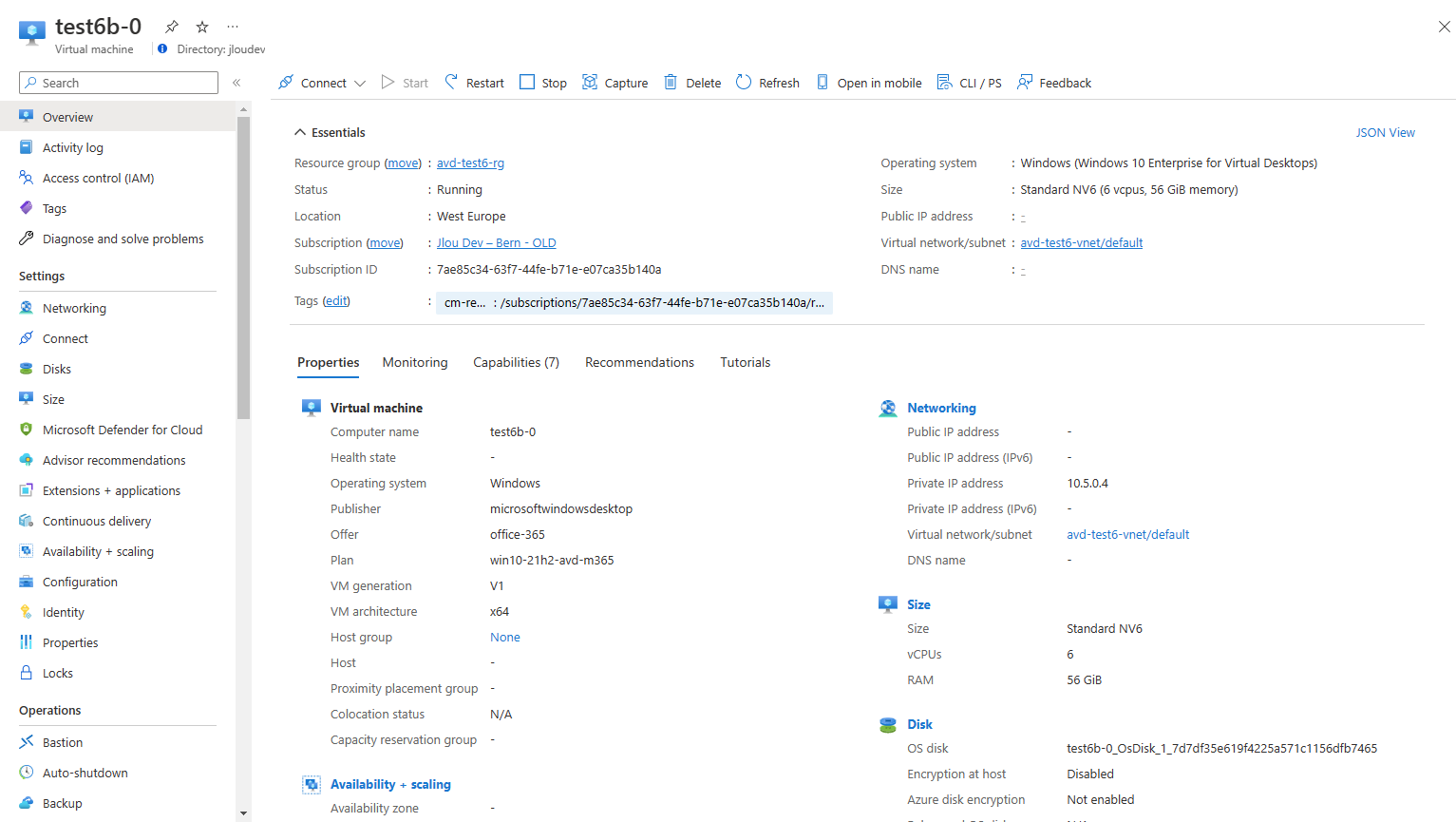Close the test6b-0 blade

click(x=1444, y=27)
